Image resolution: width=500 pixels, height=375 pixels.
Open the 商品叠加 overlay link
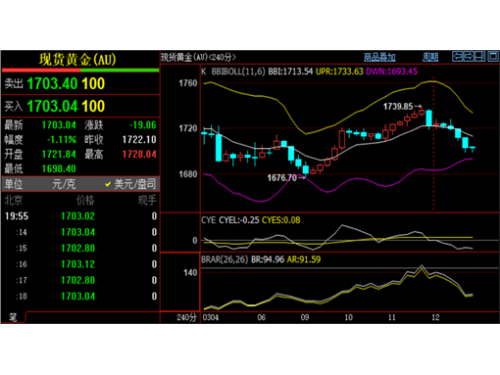point(379,57)
